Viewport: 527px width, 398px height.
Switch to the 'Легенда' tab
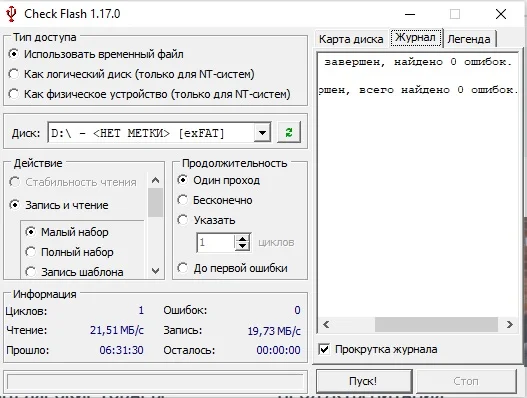469,39
